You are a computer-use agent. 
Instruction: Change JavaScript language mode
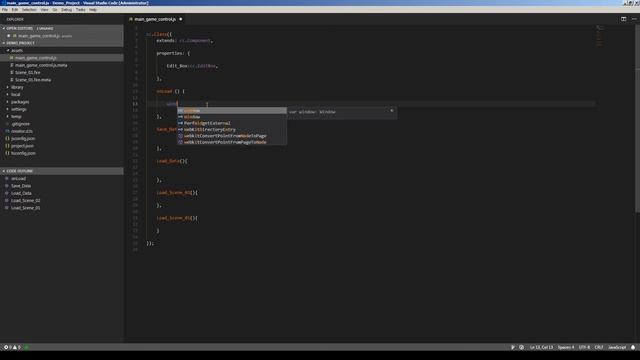click(617, 347)
